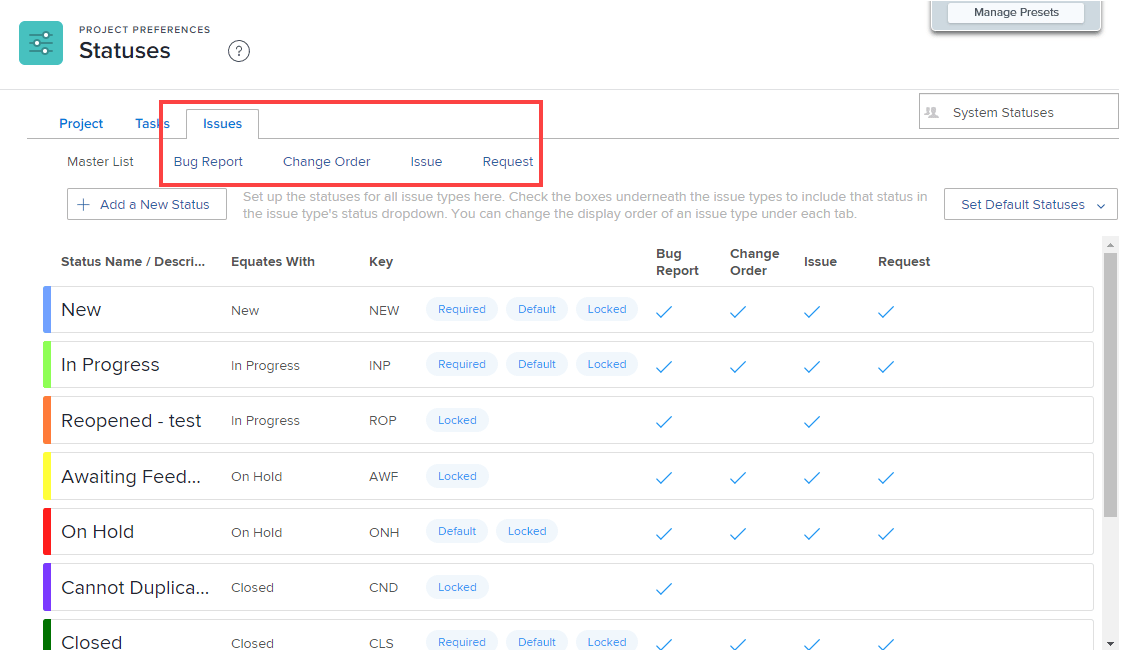Toggle the Issue checkmark for Reopened - test
This screenshot has height=650, width=1124.
[811, 422]
